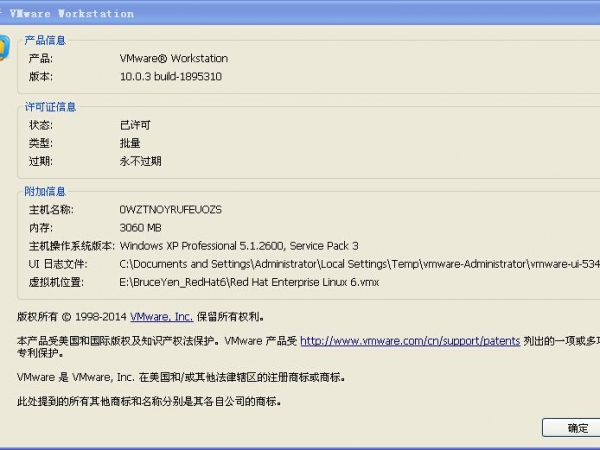
Task: Click the Windows XP Professional host OS text
Action: tap(238, 246)
